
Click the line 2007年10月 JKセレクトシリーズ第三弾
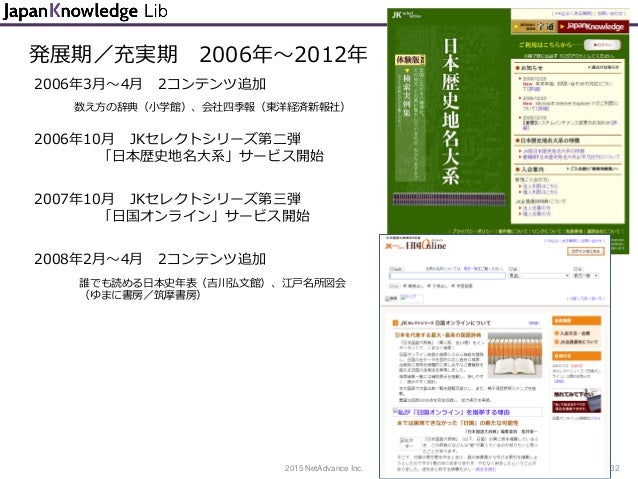click(x=167, y=199)
